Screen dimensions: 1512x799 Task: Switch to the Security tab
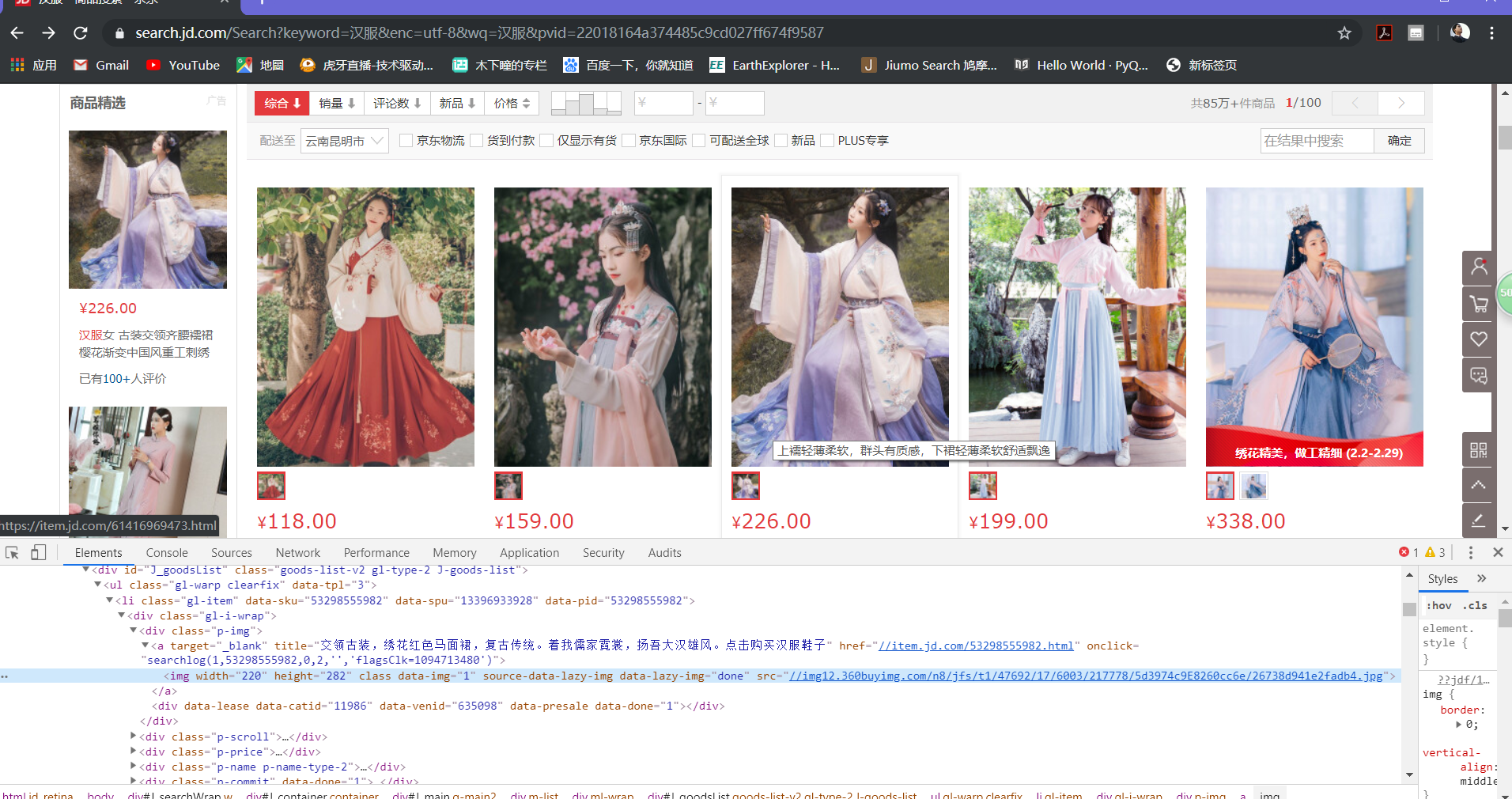603,552
